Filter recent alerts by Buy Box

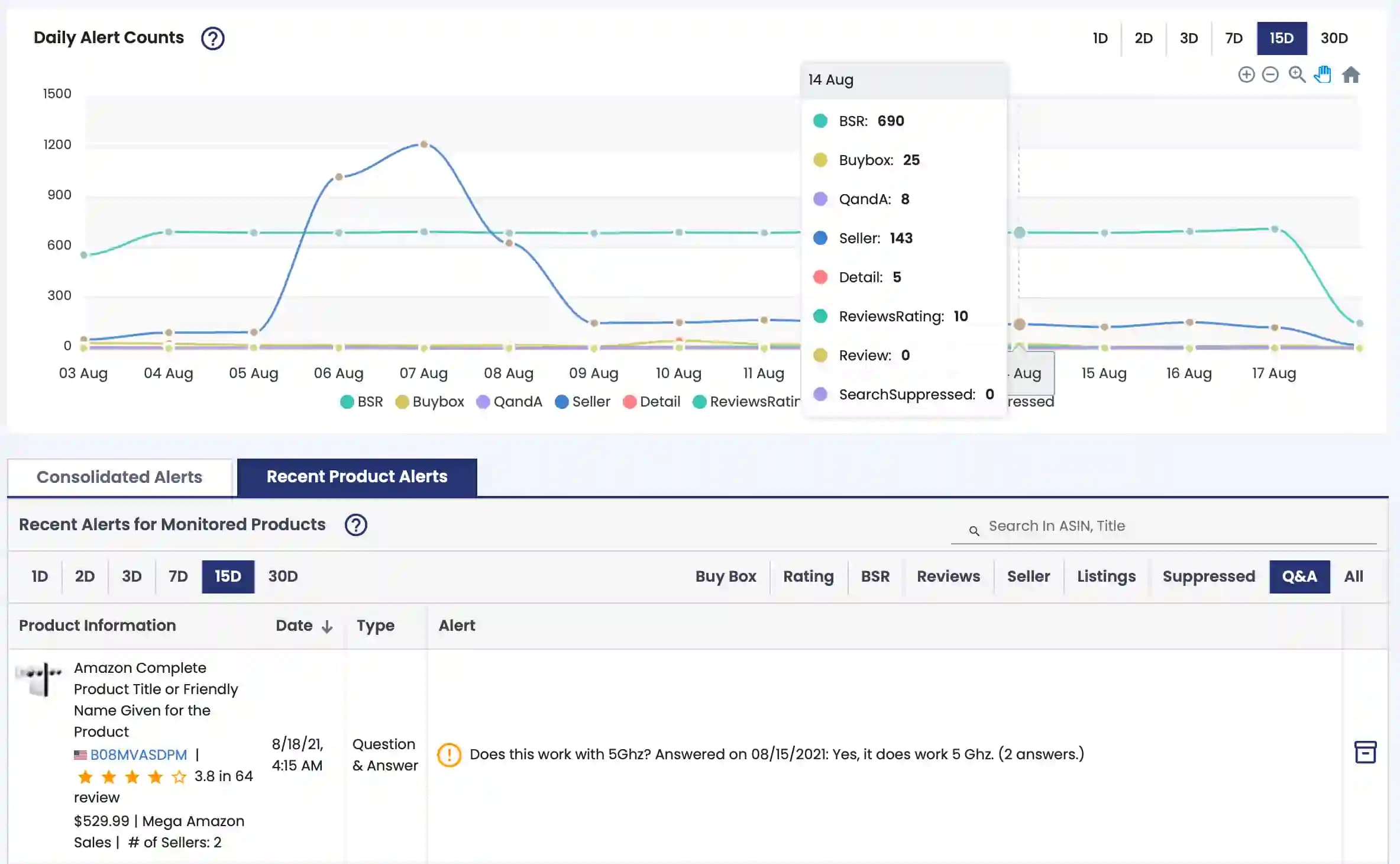(x=725, y=576)
